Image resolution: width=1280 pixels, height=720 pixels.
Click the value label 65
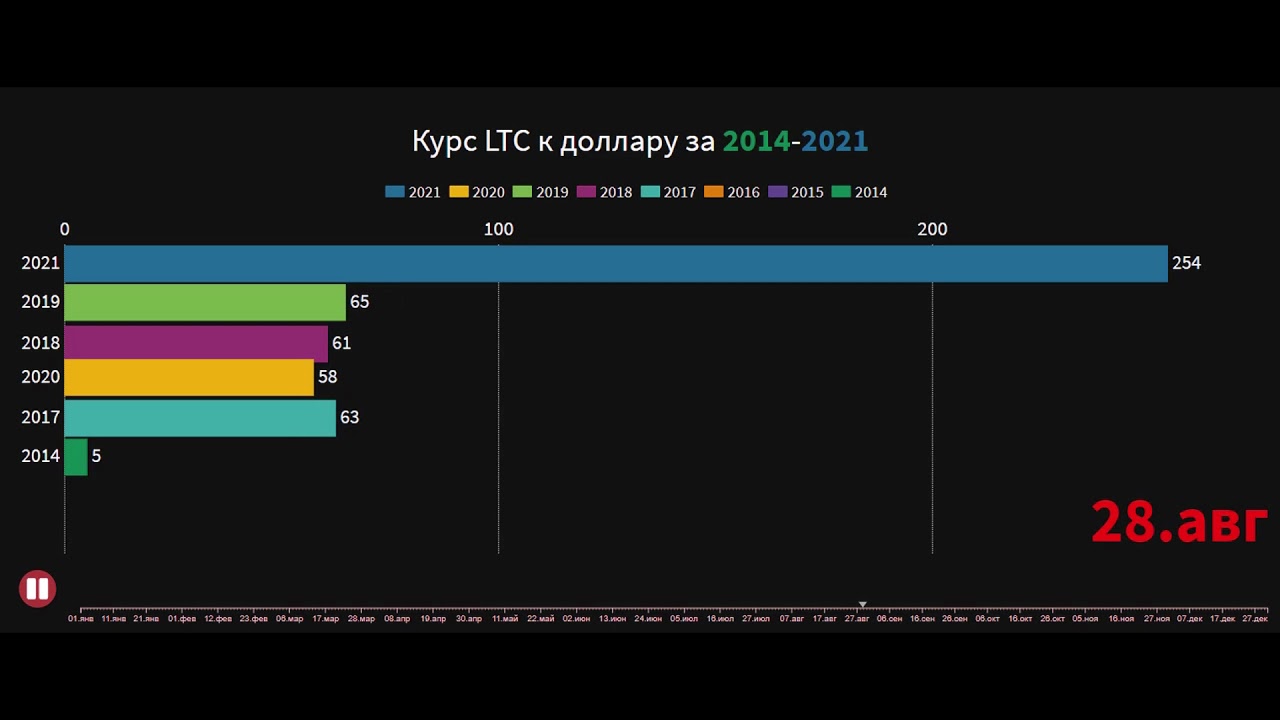(360, 302)
